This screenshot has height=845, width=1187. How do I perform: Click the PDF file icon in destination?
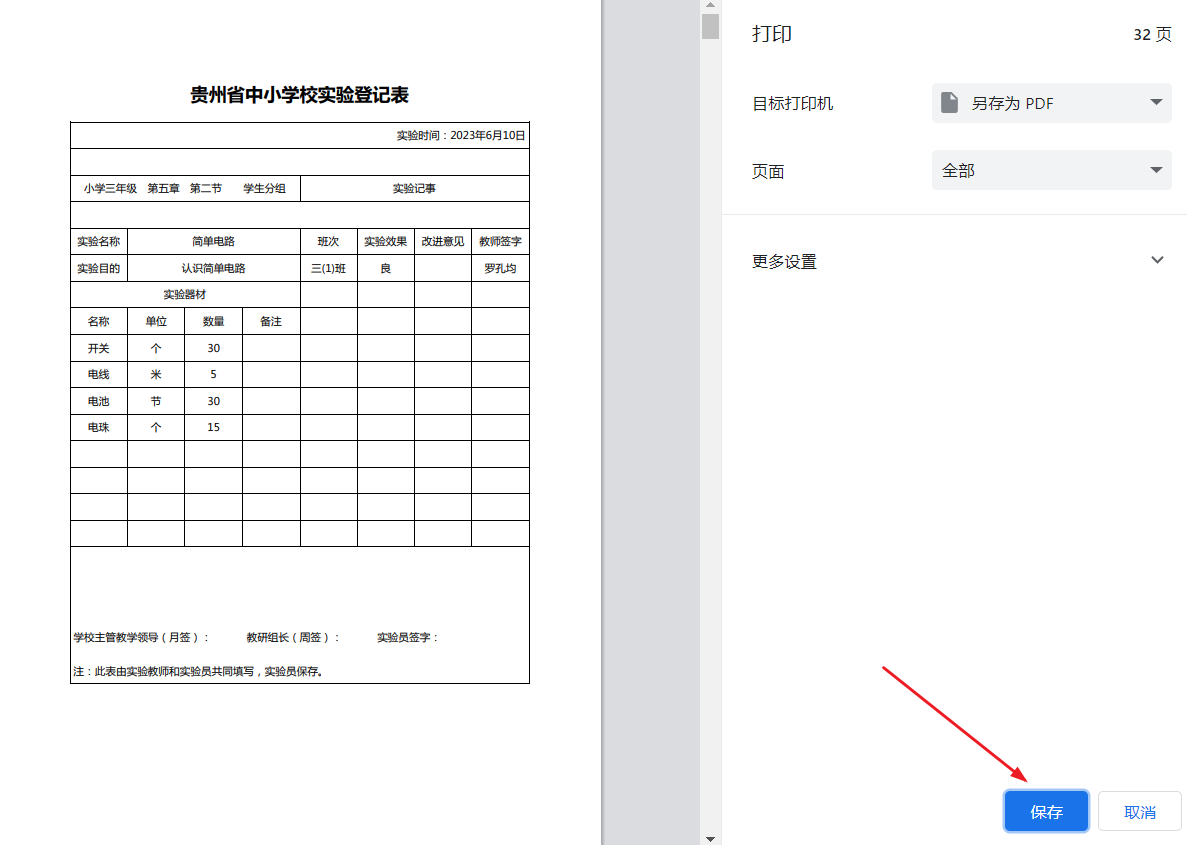[950, 103]
